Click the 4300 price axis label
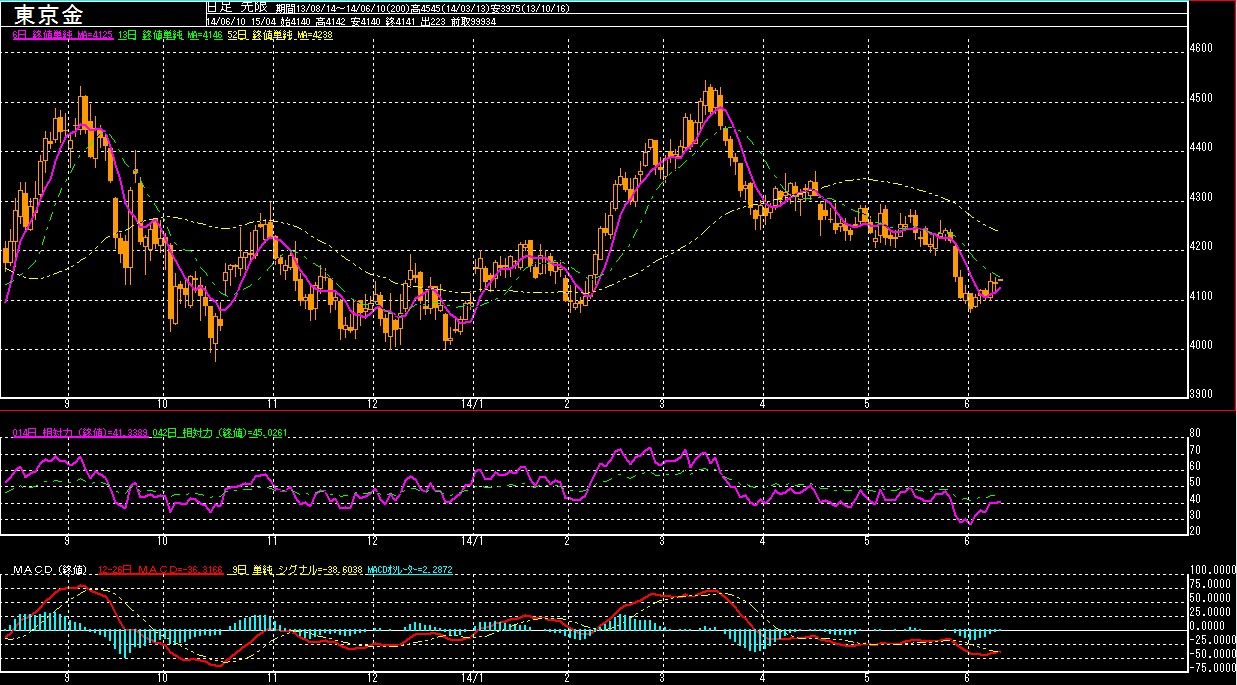The width and height of the screenshot is (1237, 685). 1201,197
